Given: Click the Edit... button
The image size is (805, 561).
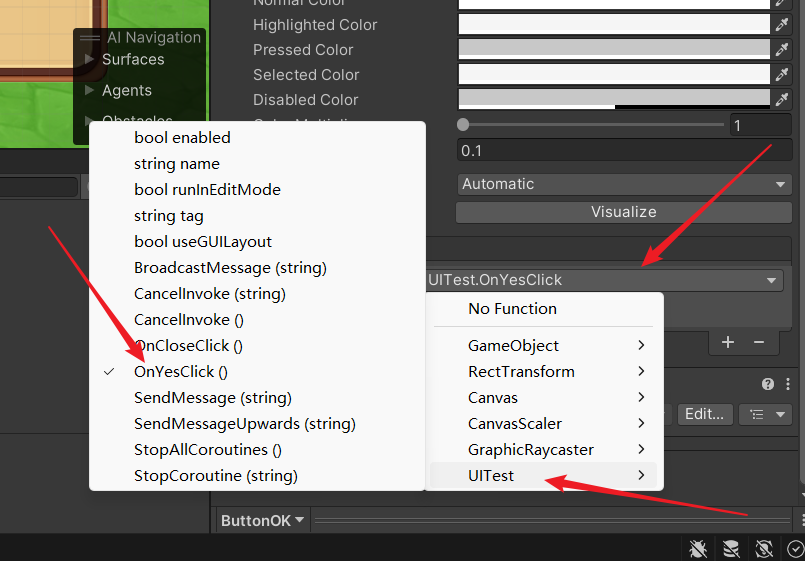Looking at the screenshot, I should tap(704, 414).
